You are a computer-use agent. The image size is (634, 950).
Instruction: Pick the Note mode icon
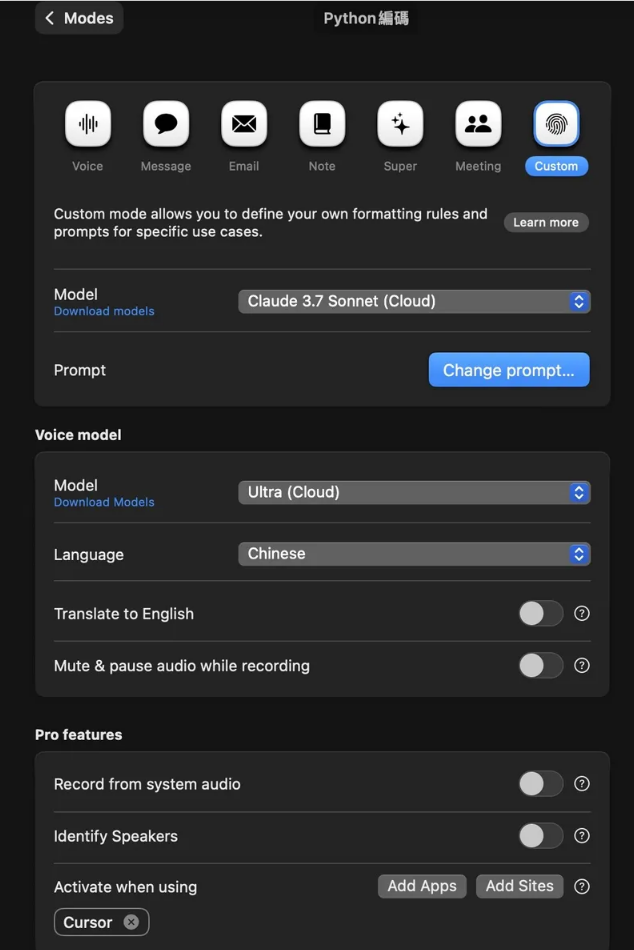click(322, 125)
